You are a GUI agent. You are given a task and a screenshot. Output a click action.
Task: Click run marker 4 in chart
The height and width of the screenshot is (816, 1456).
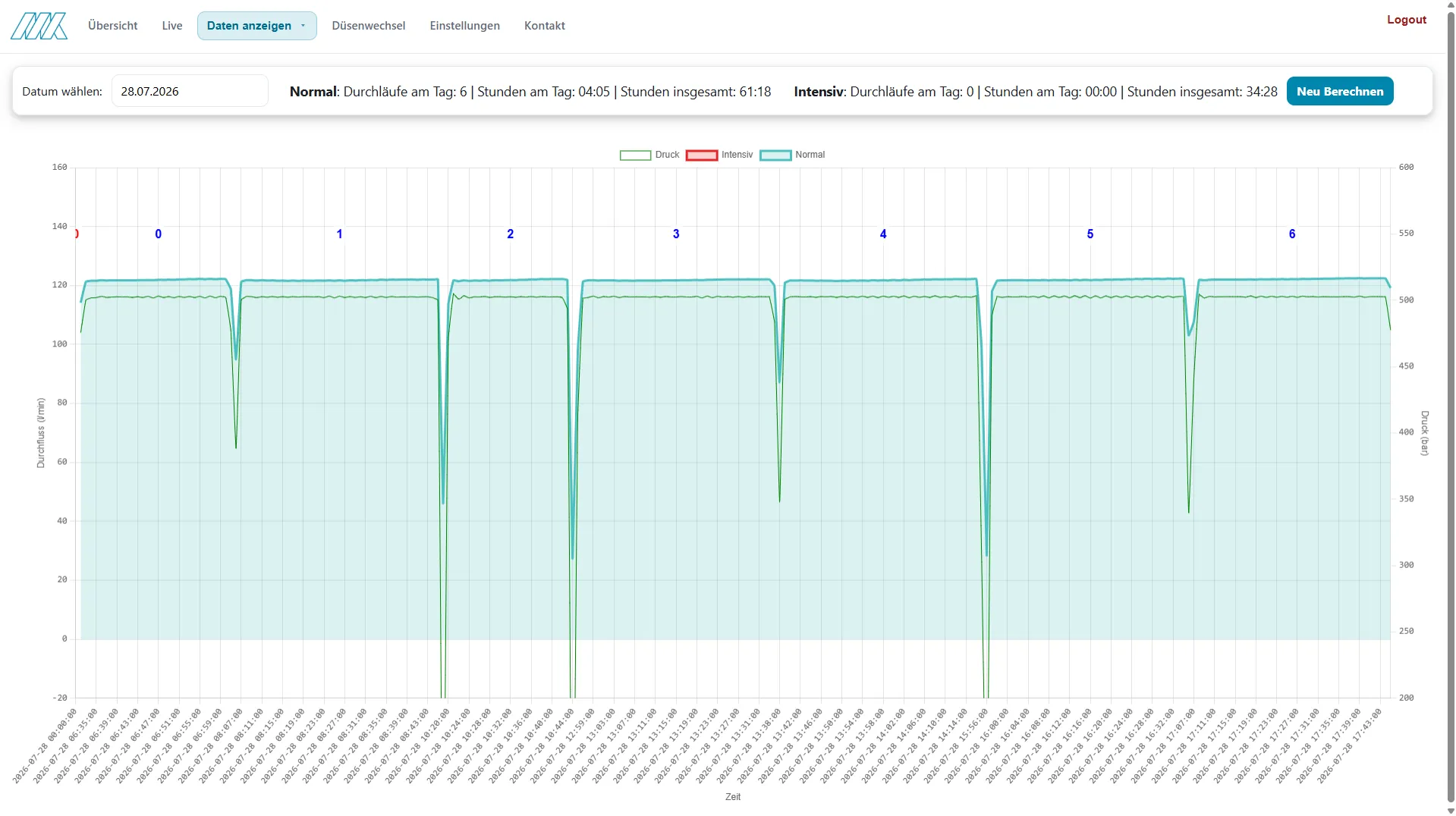882,234
